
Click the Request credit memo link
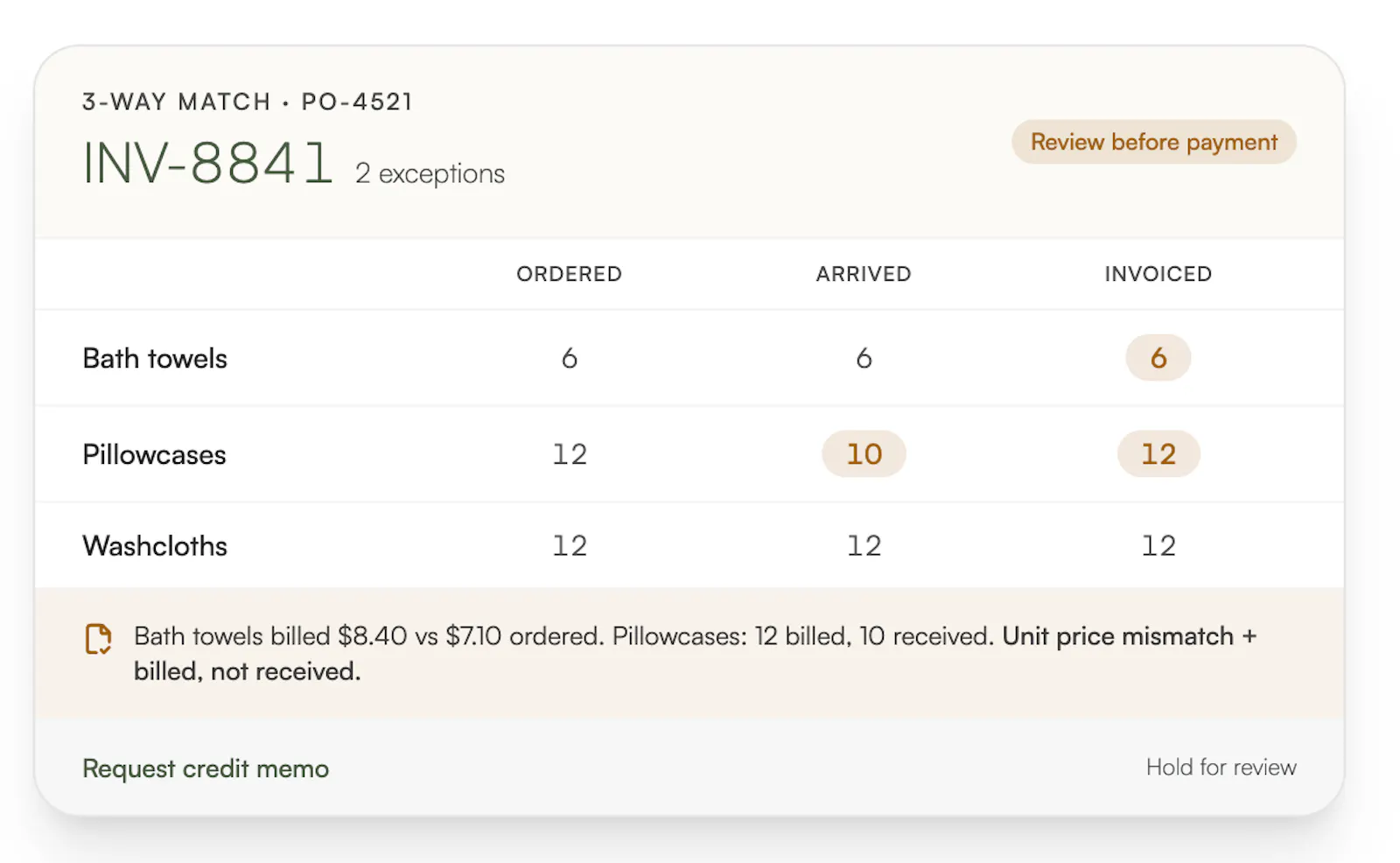click(206, 768)
